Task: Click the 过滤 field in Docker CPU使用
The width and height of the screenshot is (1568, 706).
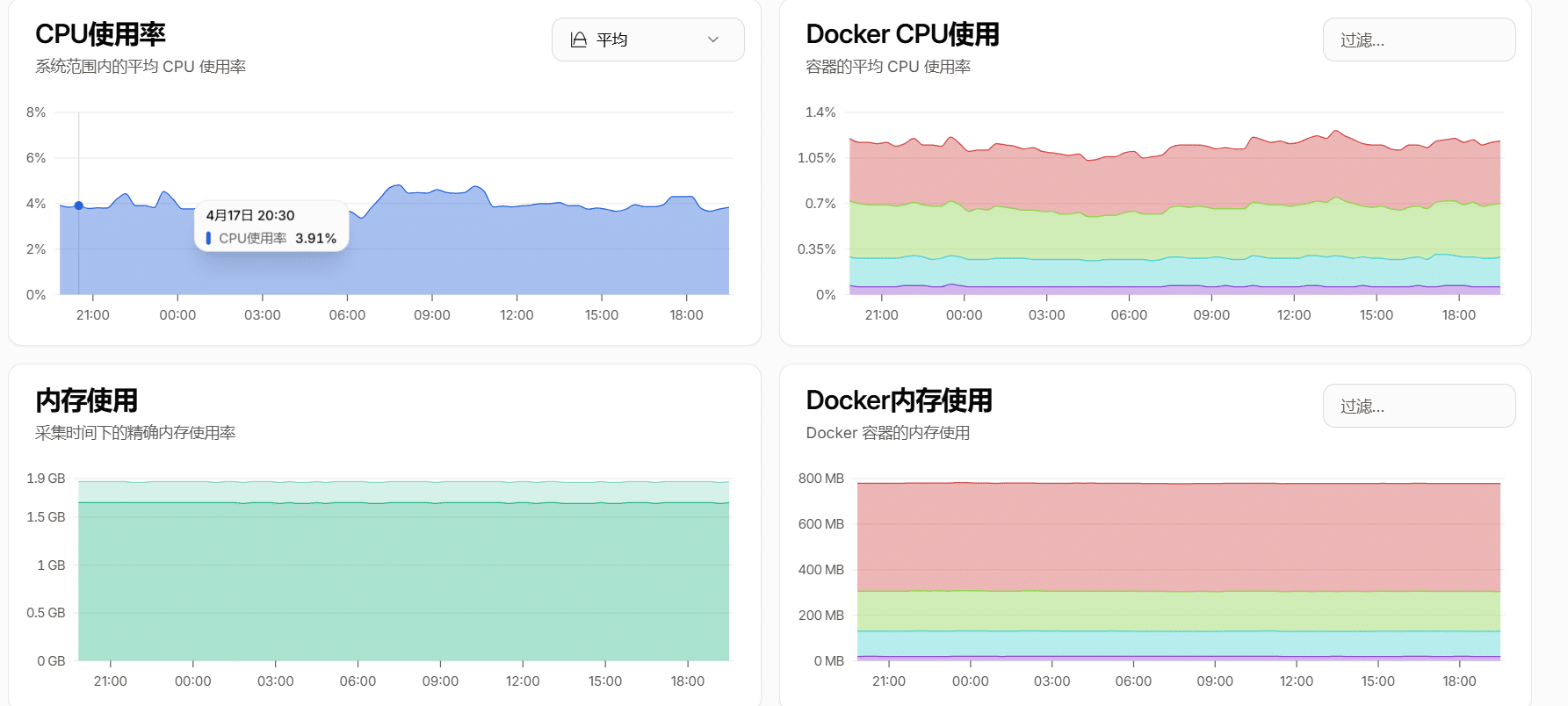Action: coord(1419,40)
